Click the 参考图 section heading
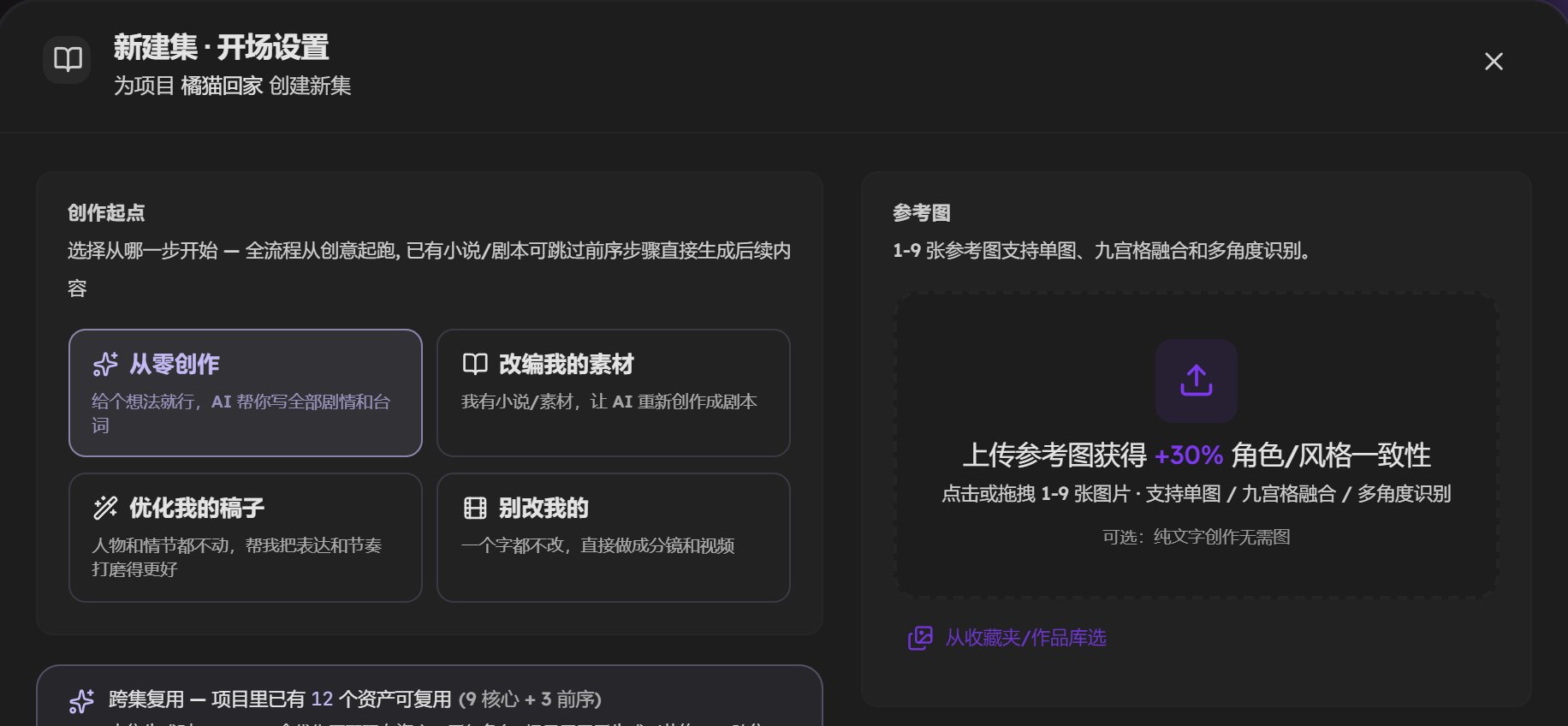This screenshot has height=726, width=1568. pyautogui.click(x=922, y=213)
